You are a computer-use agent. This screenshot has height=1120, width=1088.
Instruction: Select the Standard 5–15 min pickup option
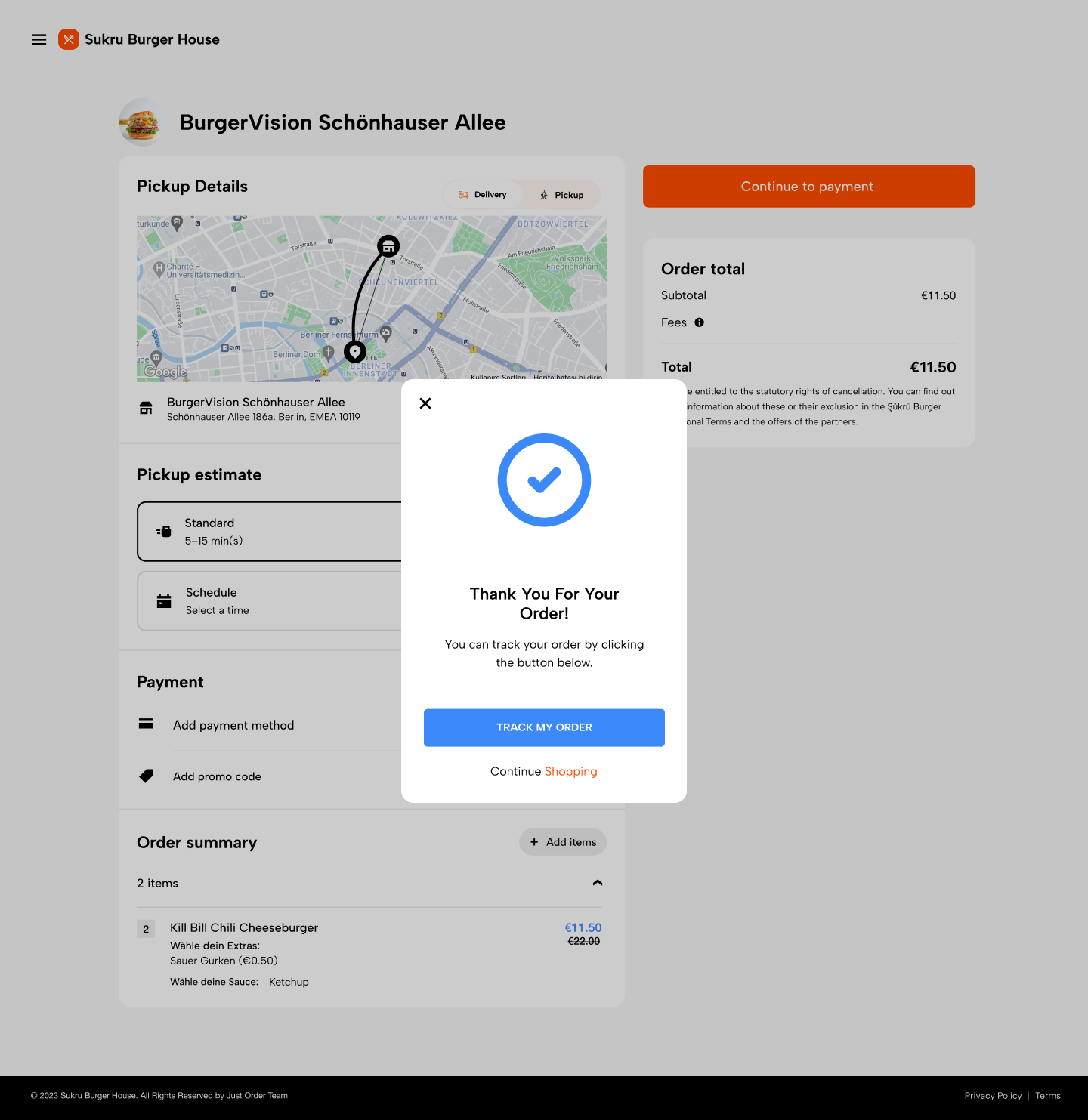coord(270,532)
